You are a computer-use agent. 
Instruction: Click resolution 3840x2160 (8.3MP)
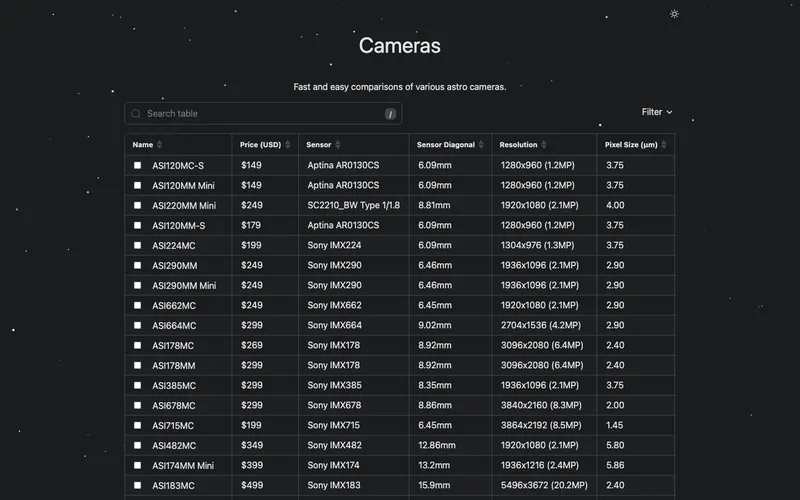[x=541, y=405]
